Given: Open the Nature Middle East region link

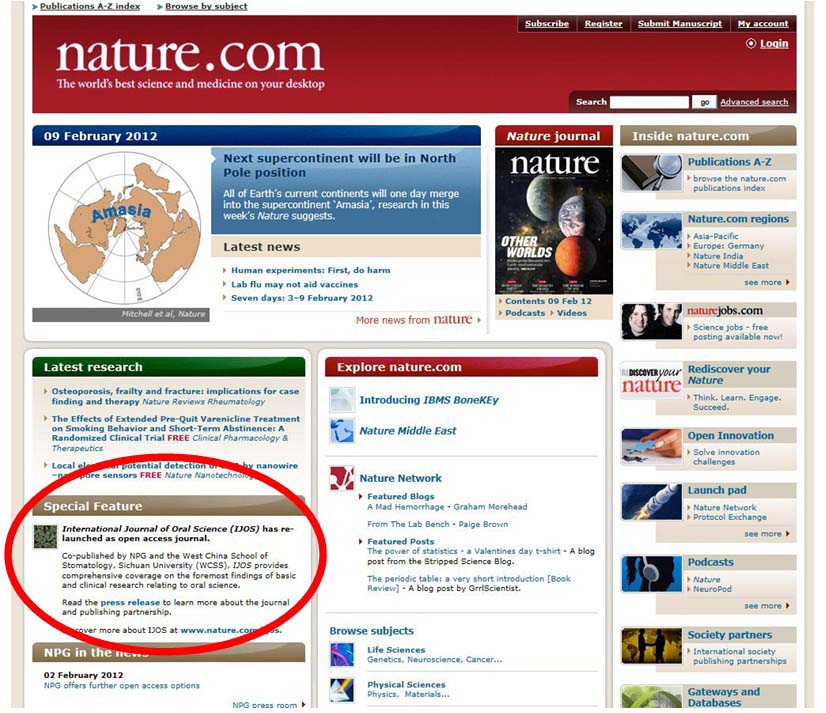Looking at the screenshot, I should (731, 266).
